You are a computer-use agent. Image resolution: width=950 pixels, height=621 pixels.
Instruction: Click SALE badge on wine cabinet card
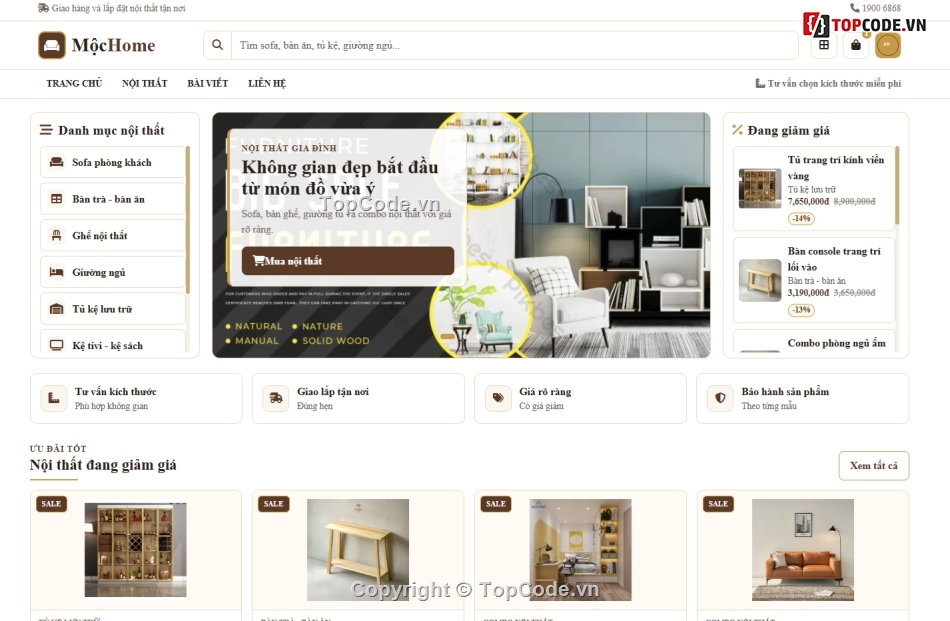click(x=51, y=503)
